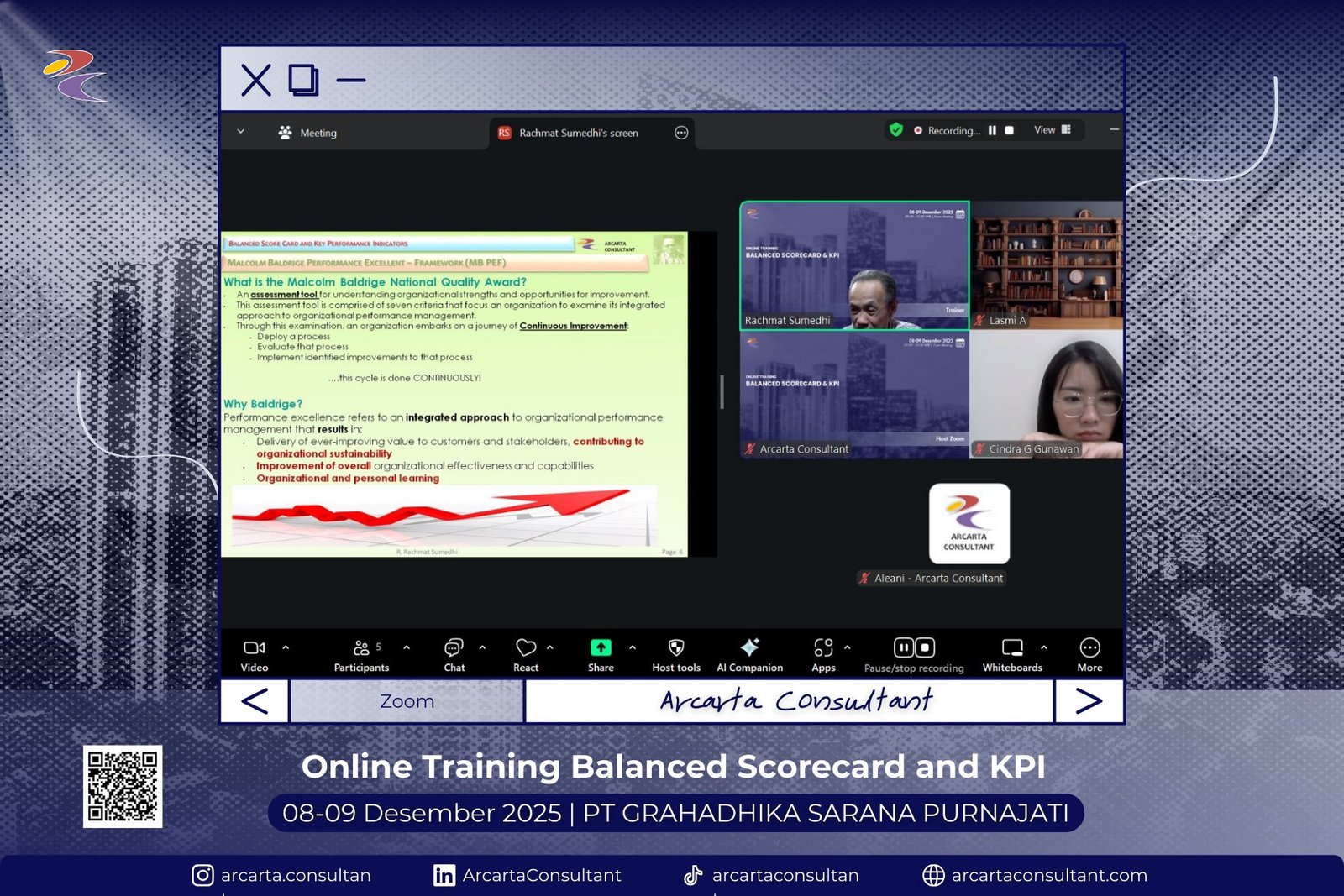Image resolution: width=1344 pixels, height=896 pixels.
Task: Open the More options menu
Action: click(x=1089, y=648)
